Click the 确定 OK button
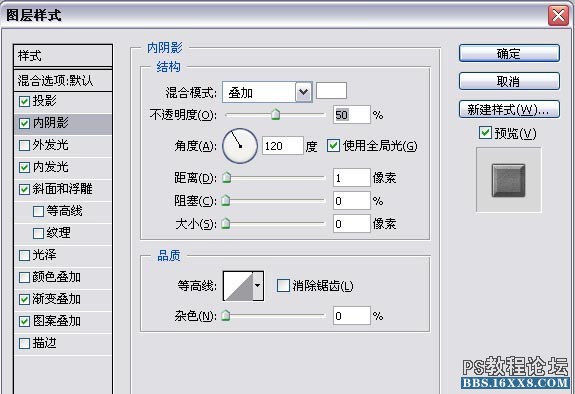The height and width of the screenshot is (394, 575). 509,54
